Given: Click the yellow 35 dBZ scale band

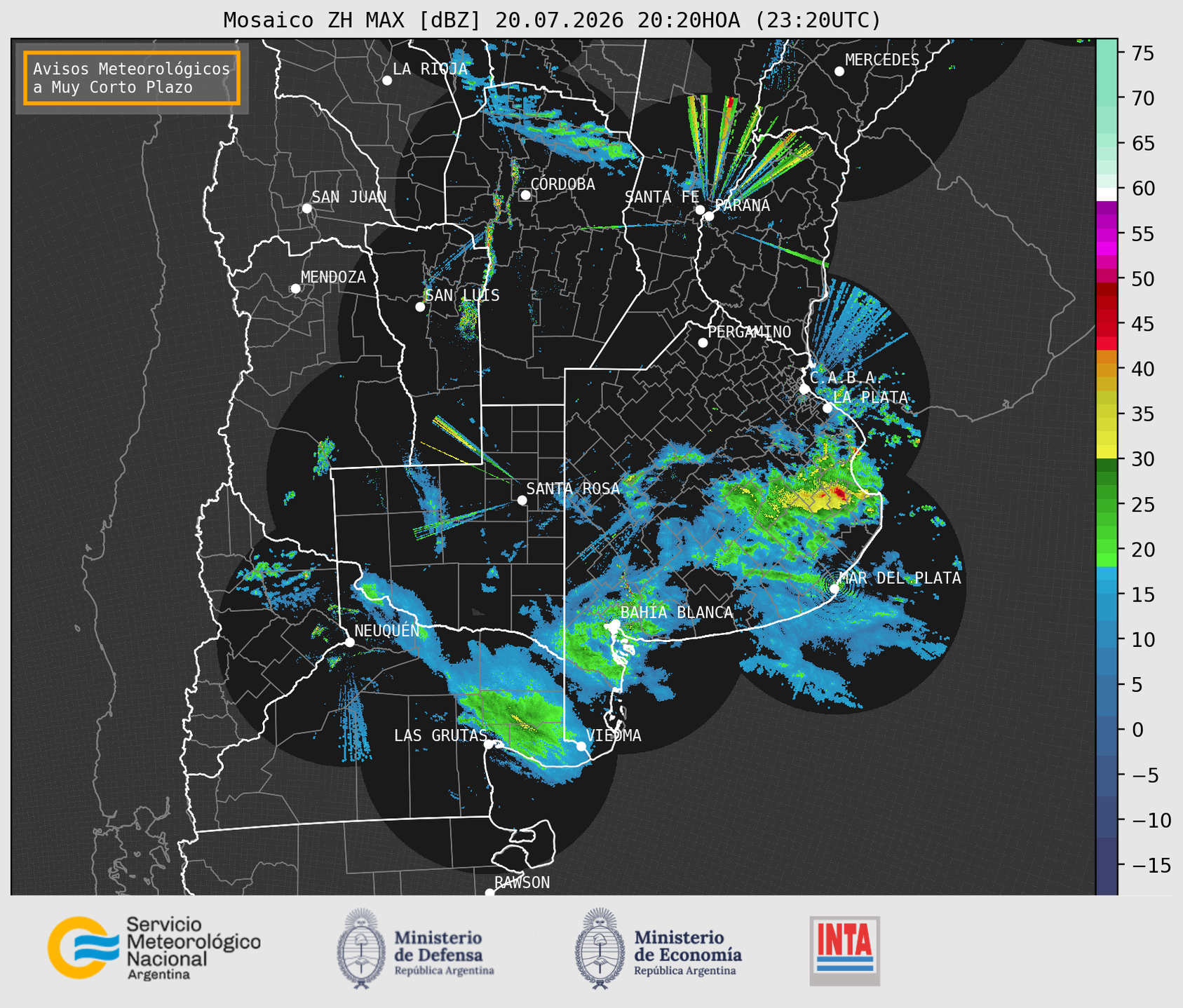Looking at the screenshot, I should point(1107,414).
